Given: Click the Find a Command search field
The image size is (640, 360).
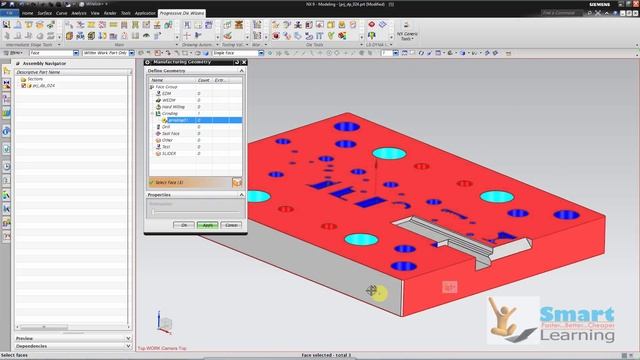Looking at the screenshot, I should click(x=562, y=13).
